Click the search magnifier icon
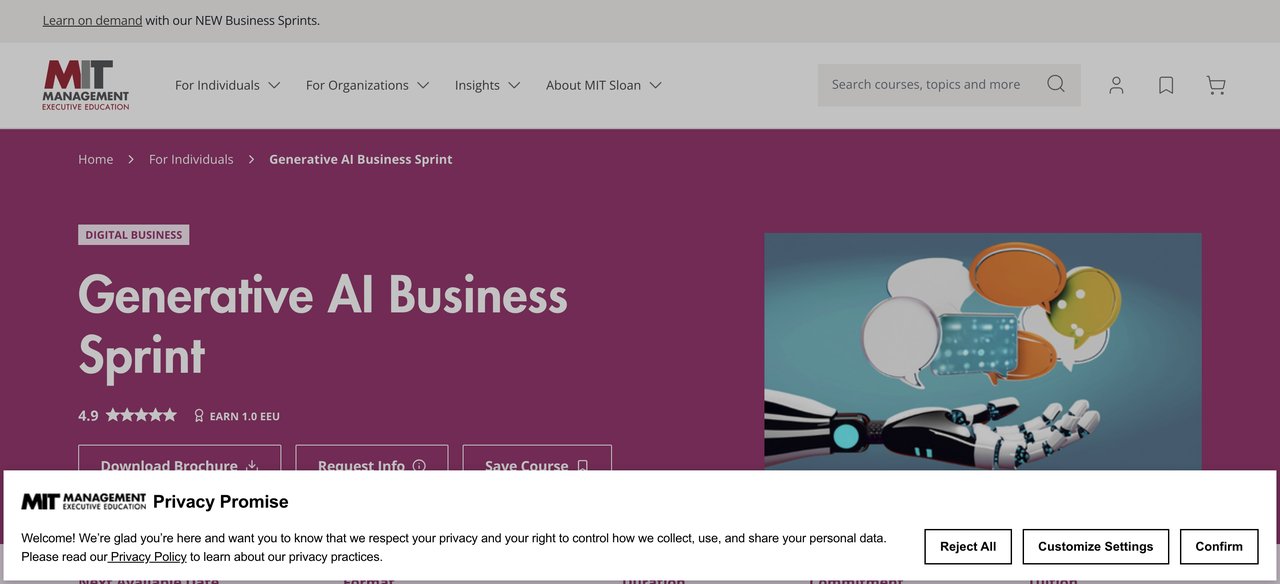The height and width of the screenshot is (584, 1280). [x=1055, y=84]
